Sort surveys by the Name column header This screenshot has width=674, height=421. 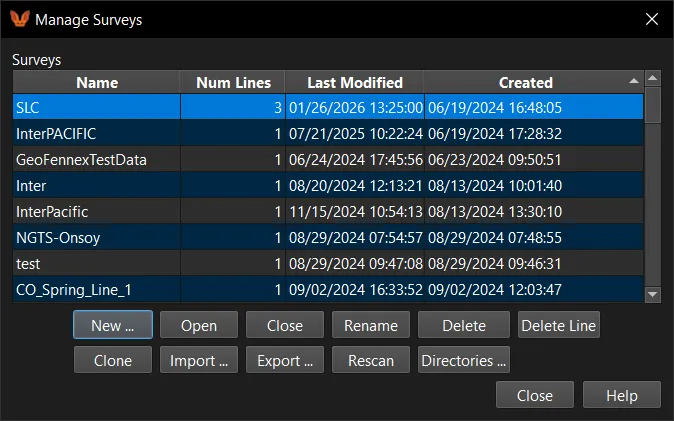point(97,82)
